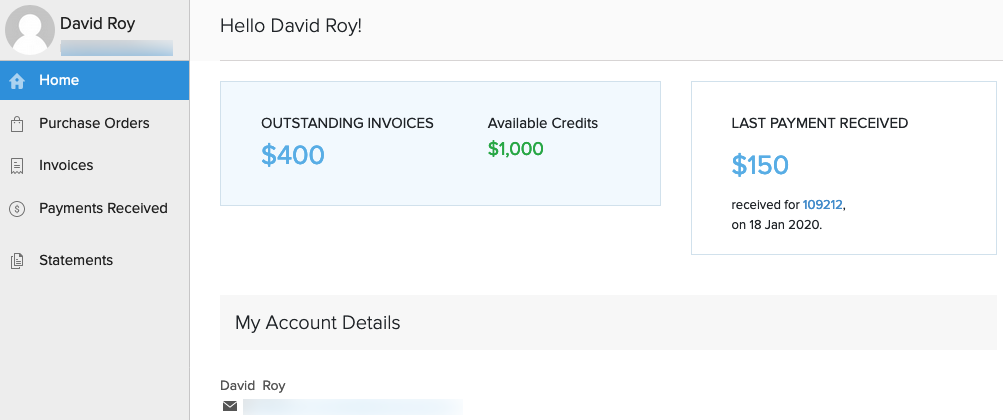Open invoice link 109212

[823, 204]
